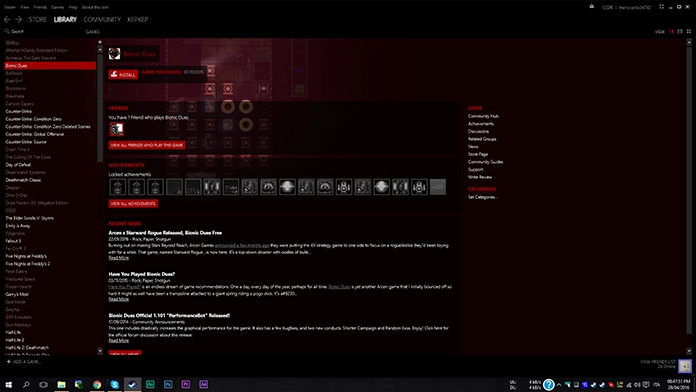The width and height of the screenshot is (696, 392).
Task: Show hidden system tray icons chevron
Action: (x=559, y=384)
